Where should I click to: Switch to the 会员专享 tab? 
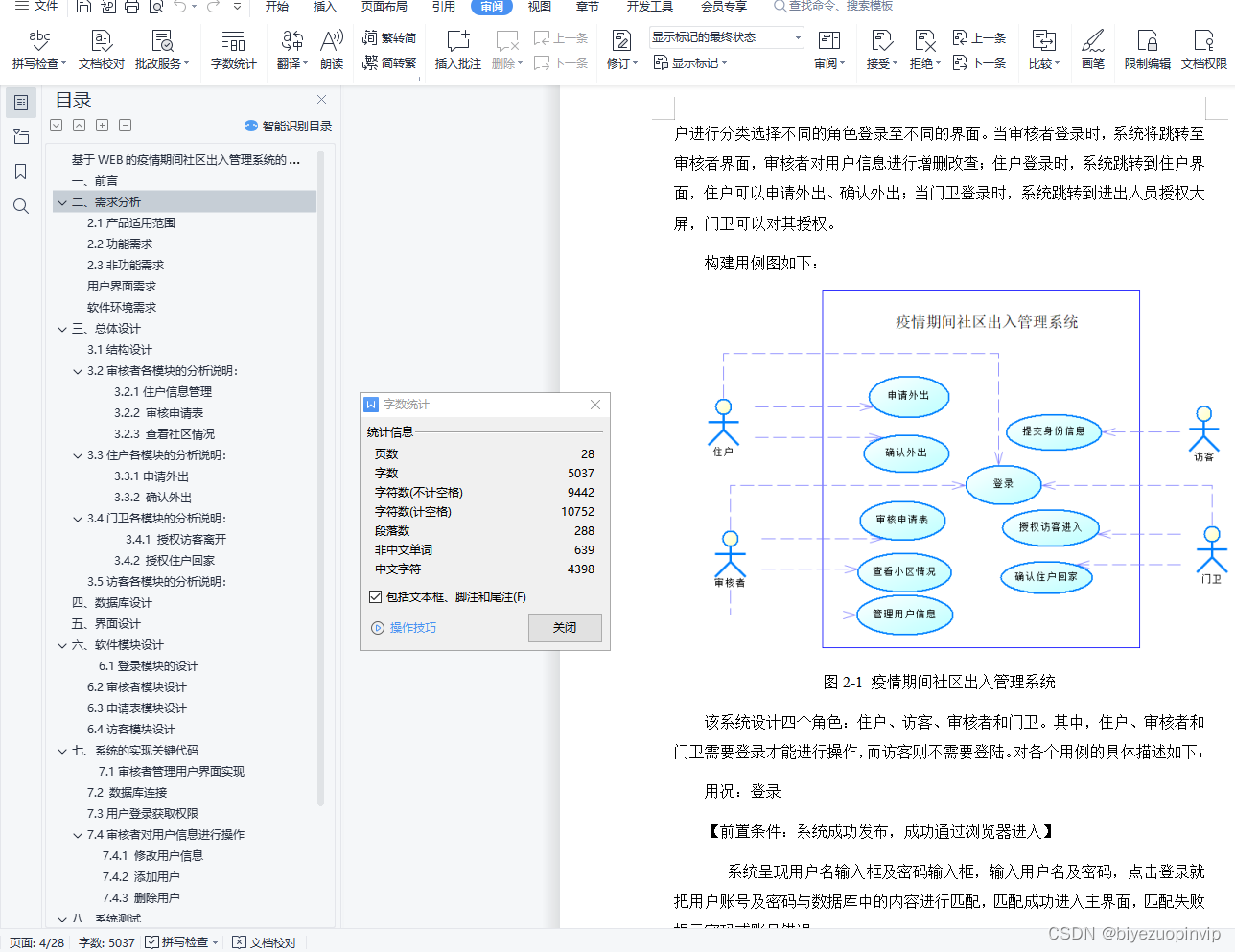coord(723,6)
